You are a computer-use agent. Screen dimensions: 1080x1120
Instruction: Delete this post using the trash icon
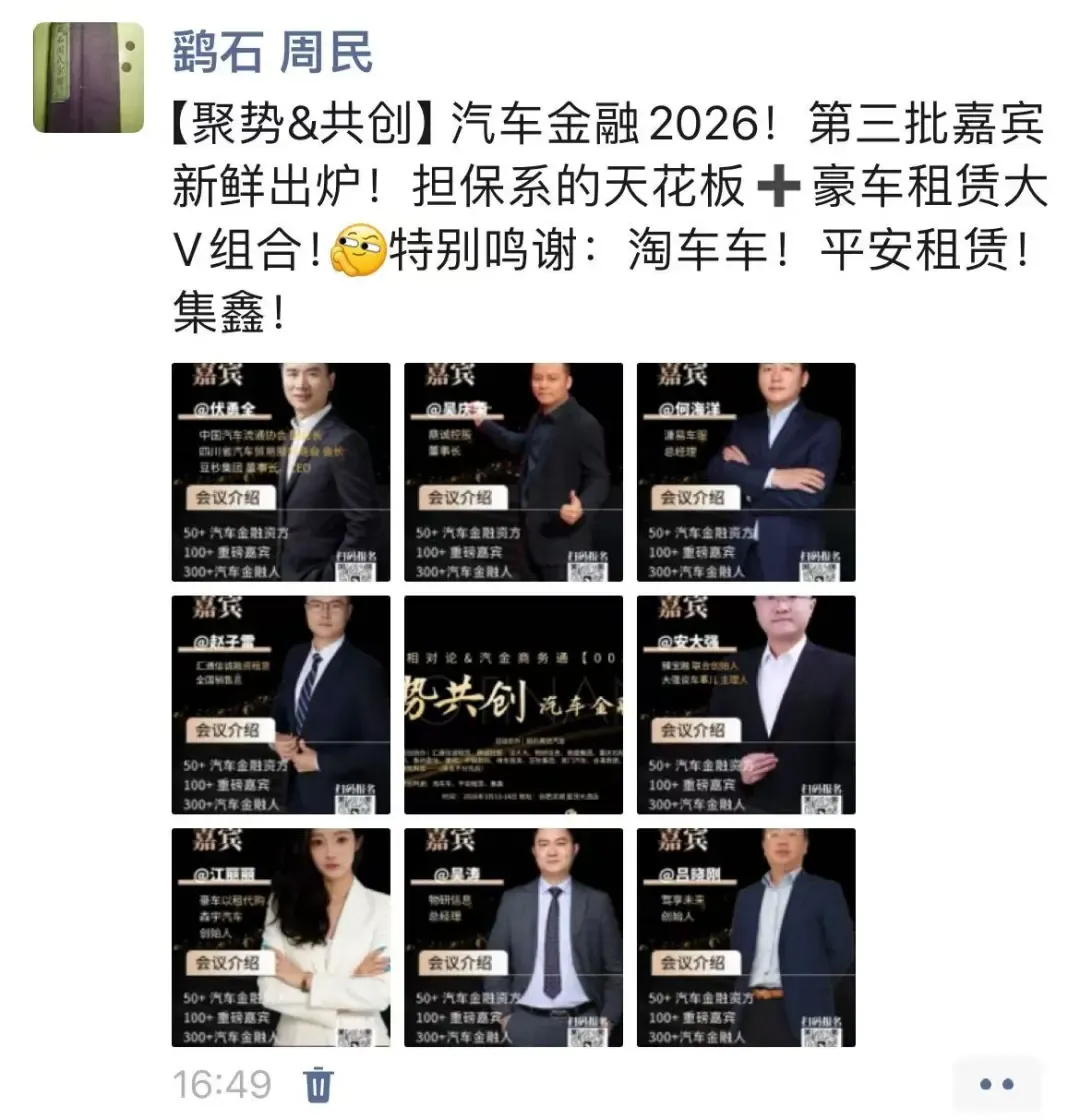(319, 1084)
